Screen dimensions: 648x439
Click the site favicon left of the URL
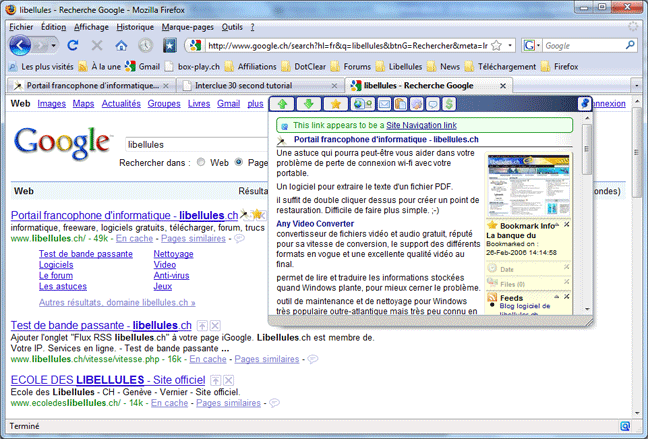click(195, 45)
